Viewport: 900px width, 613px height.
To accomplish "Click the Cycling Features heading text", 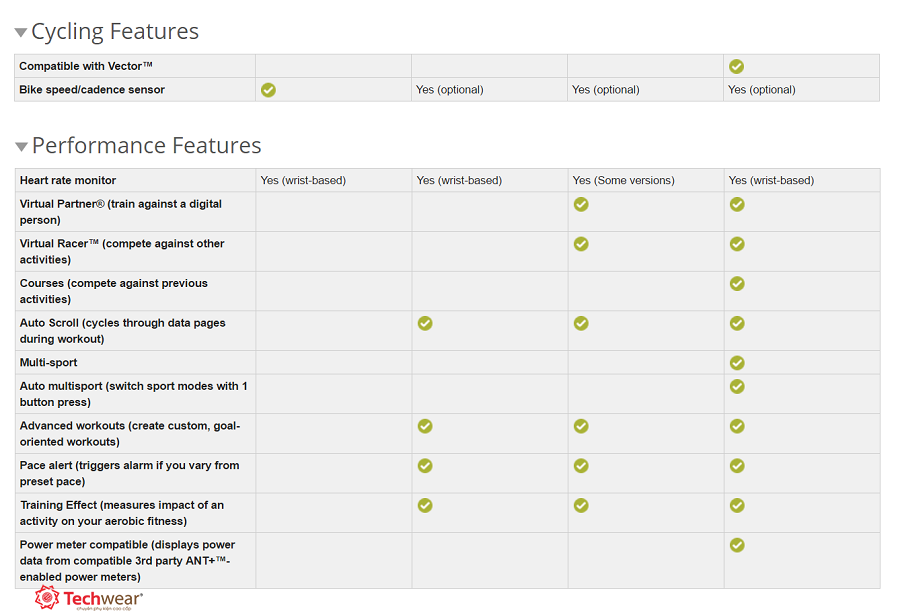I will click(x=115, y=32).
